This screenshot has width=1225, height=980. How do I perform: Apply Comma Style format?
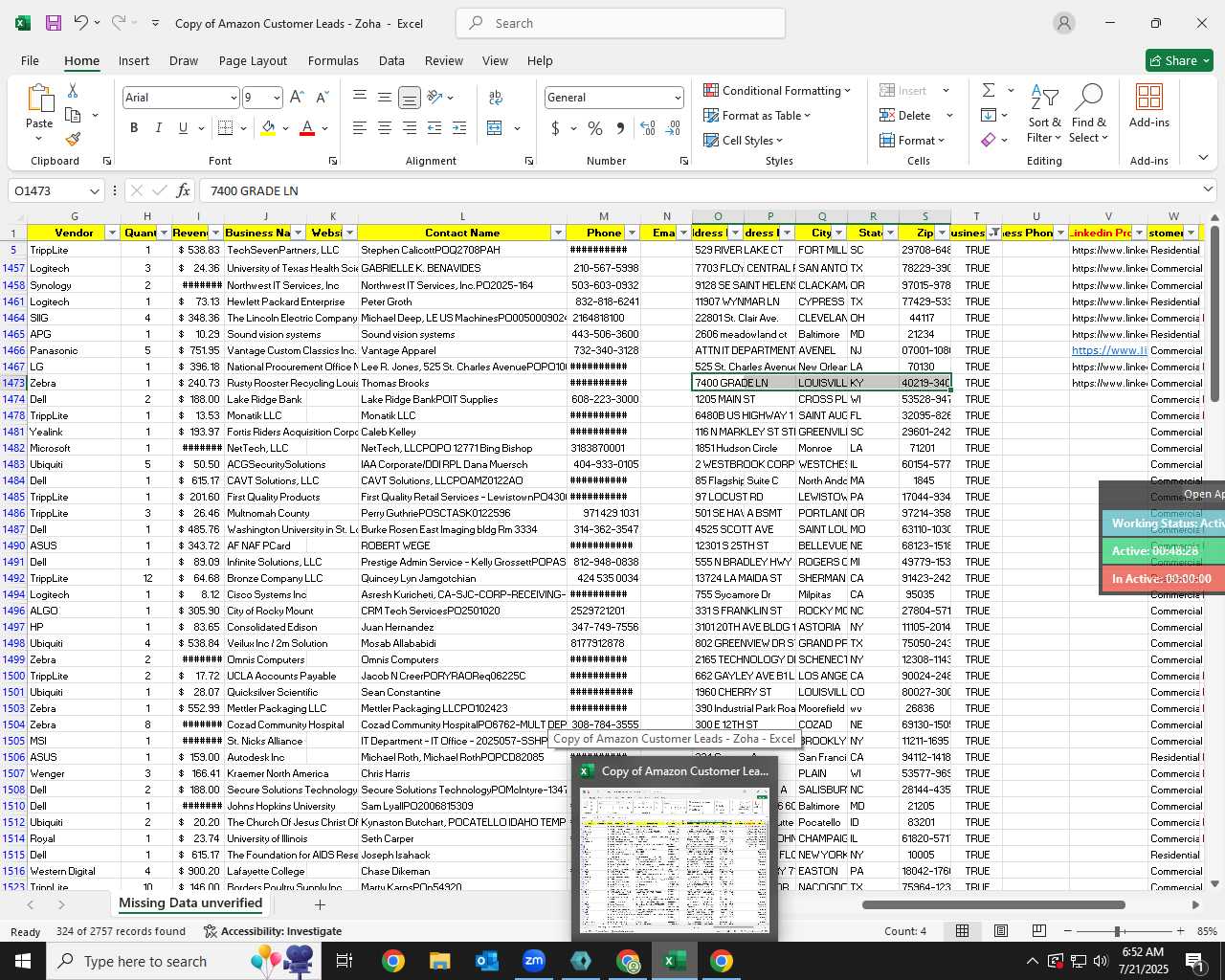point(620,128)
